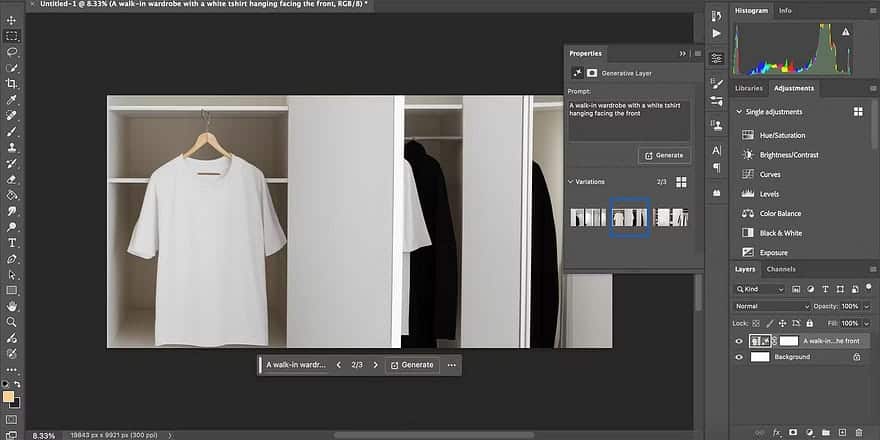Viewport: 880px width, 440px height.
Task: Select the Move tool
Action: tap(12, 20)
